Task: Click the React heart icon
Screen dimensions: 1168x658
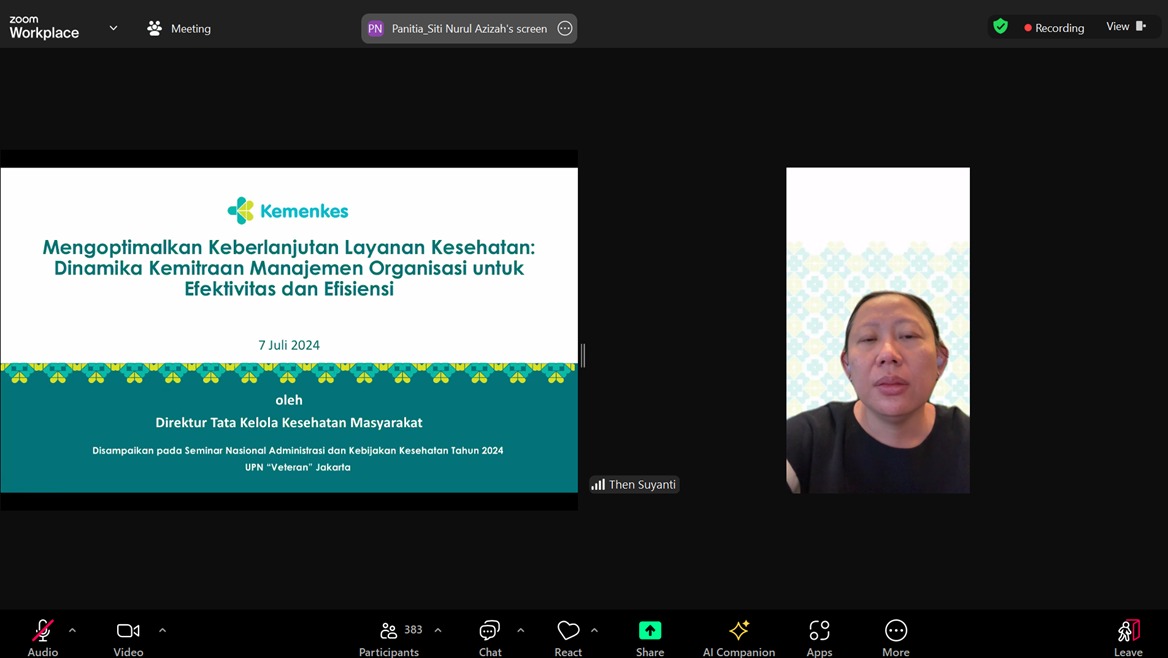Action: pos(568,631)
